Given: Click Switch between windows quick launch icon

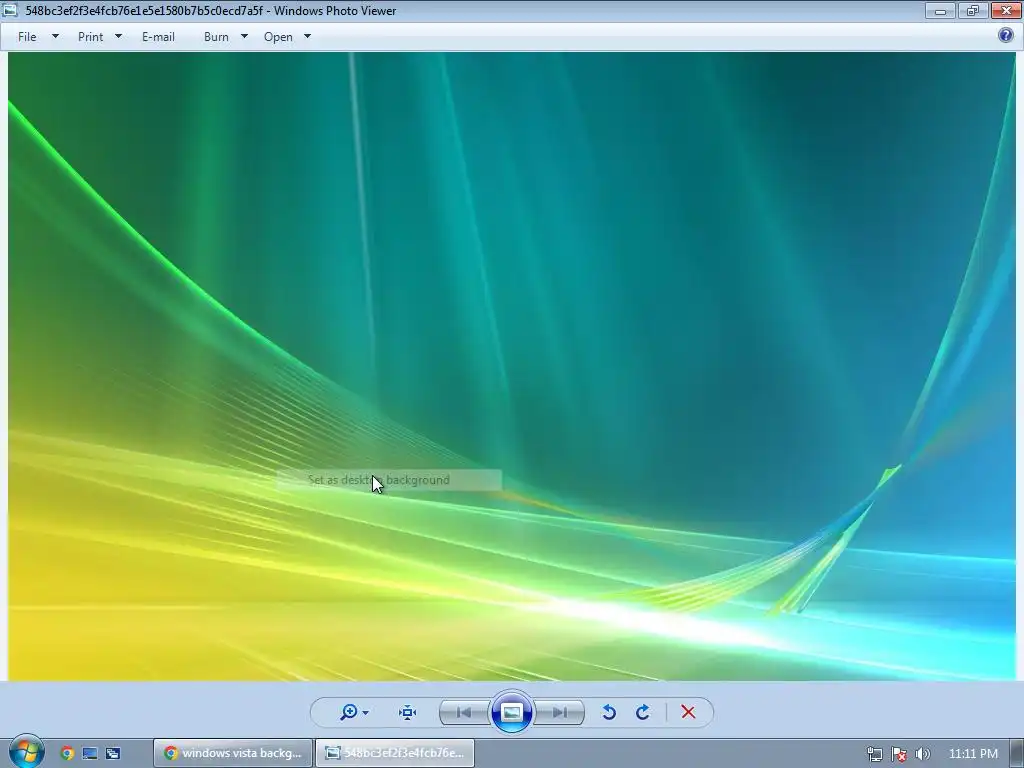Looking at the screenshot, I should point(113,753).
